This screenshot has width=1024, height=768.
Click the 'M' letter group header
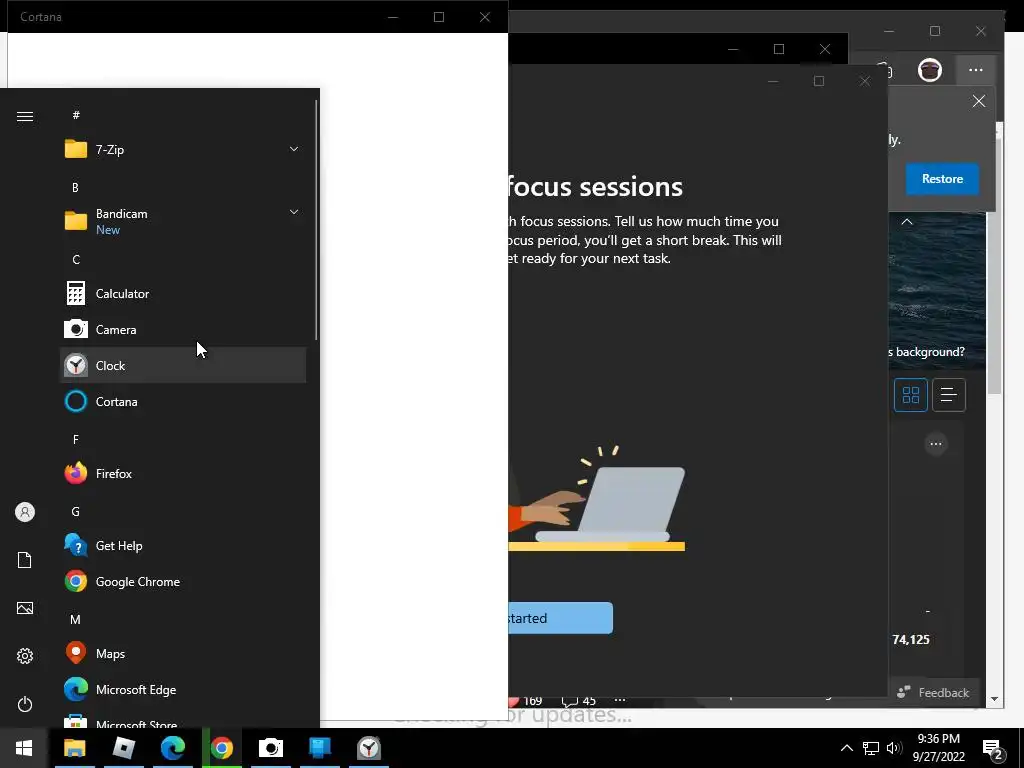[75, 620]
